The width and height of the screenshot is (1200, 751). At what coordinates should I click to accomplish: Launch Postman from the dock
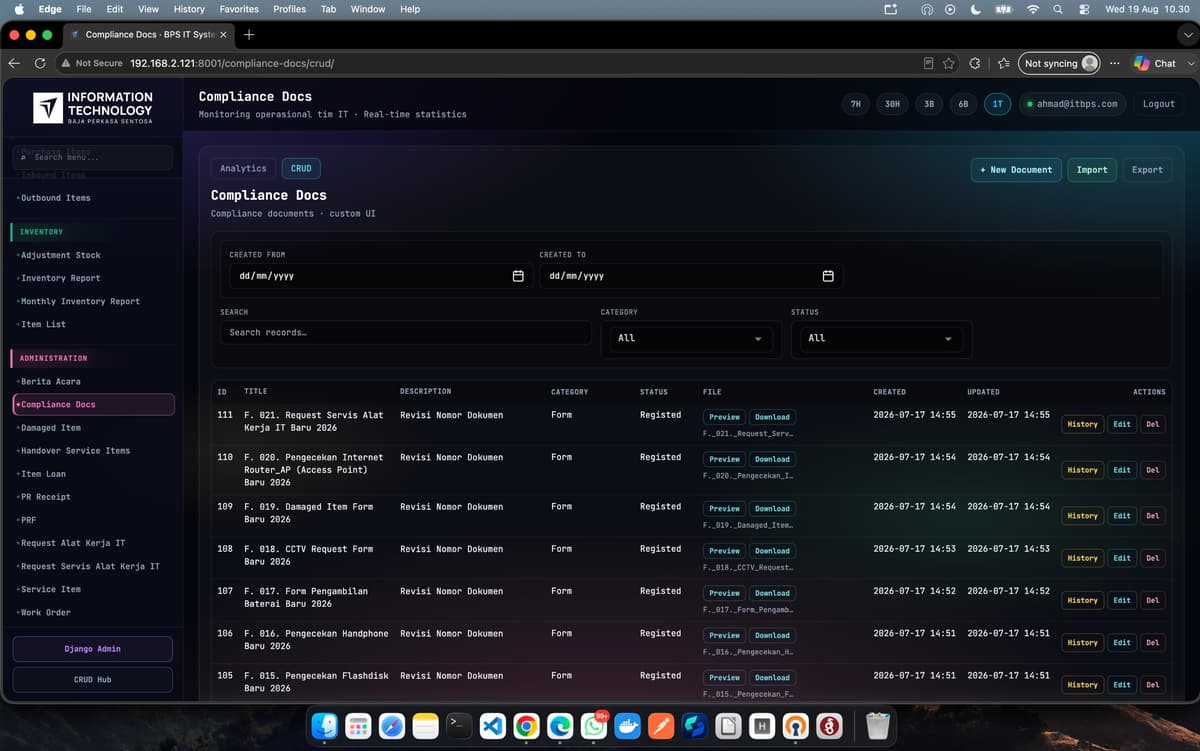point(661,727)
